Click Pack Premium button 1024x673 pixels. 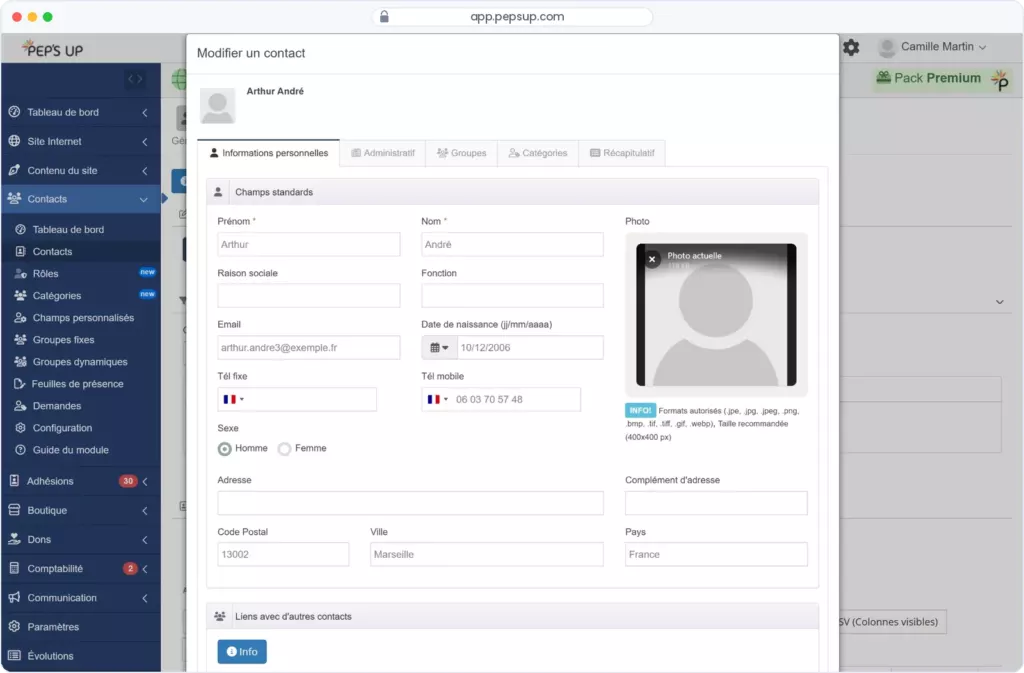[942, 78]
